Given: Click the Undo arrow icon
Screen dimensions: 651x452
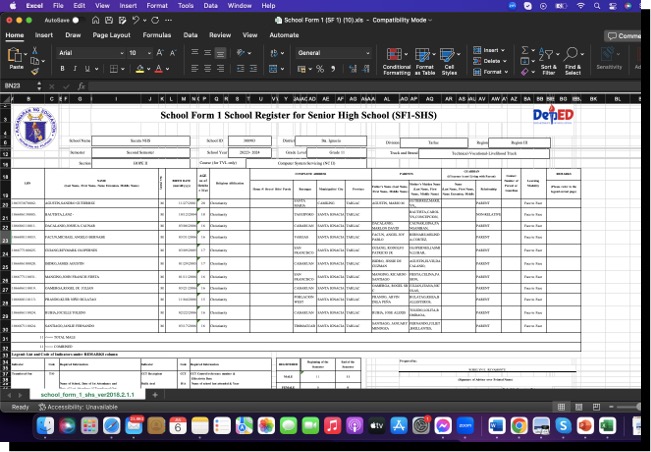Looking at the screenshot, I should [135, 20].
